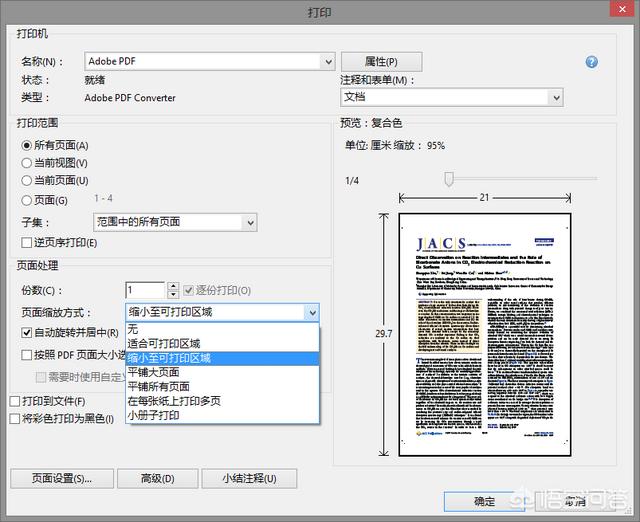The image size is (640, 522).
Task: Click the preview page slider handle
Action: point(449,179)
